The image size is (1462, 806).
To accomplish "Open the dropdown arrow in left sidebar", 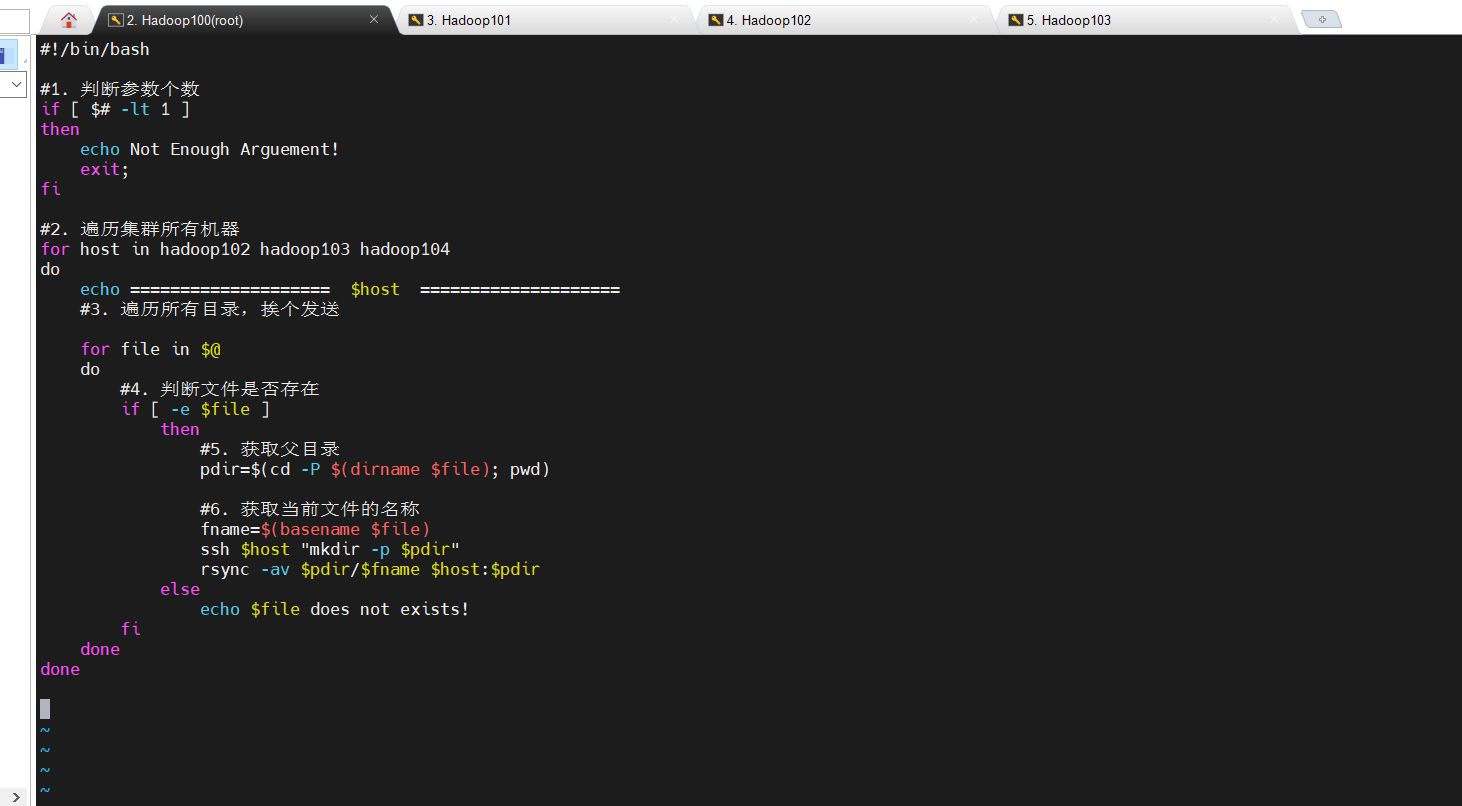I will pyautogui.click(x=15, y=86).
